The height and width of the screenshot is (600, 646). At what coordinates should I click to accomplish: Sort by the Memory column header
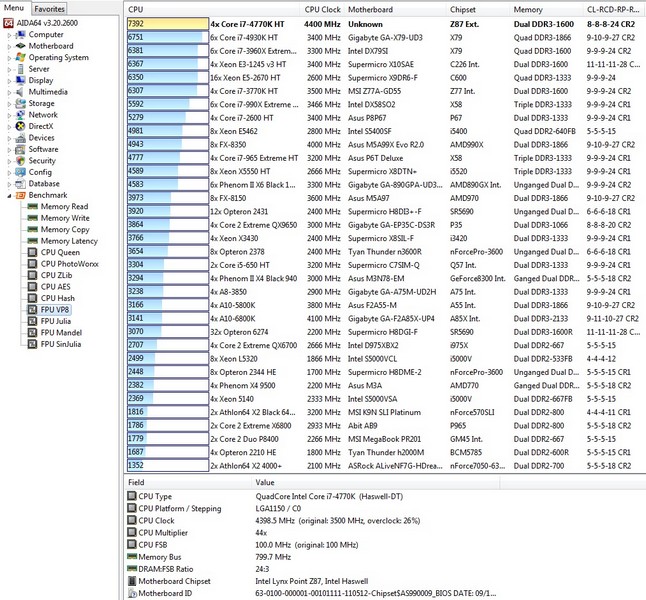(547, 9)
